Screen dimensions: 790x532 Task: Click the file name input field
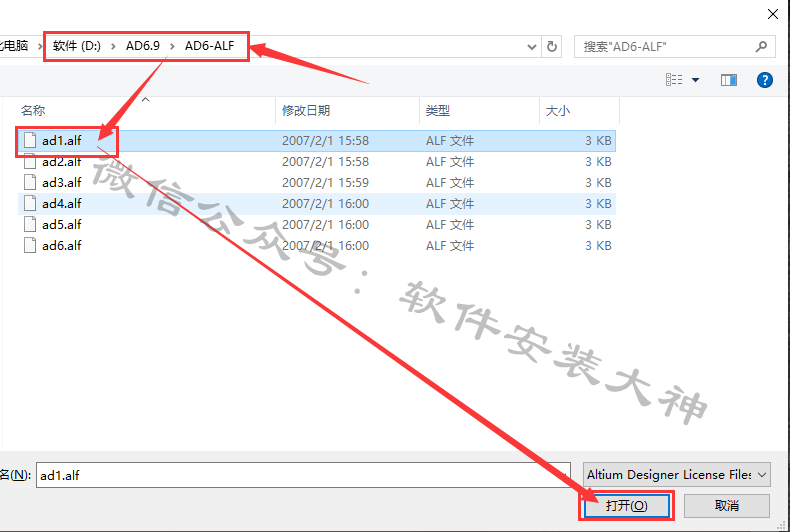click(x=303, y=475)
